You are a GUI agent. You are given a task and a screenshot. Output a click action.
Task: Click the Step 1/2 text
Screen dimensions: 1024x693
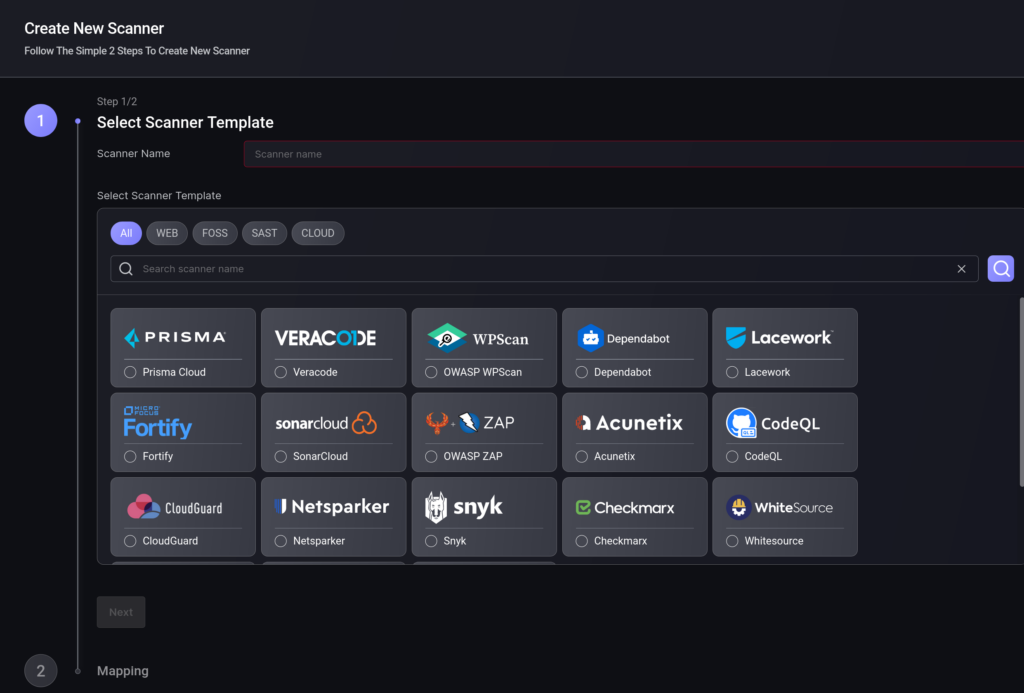pyautogui.click(x=117, y=101)
